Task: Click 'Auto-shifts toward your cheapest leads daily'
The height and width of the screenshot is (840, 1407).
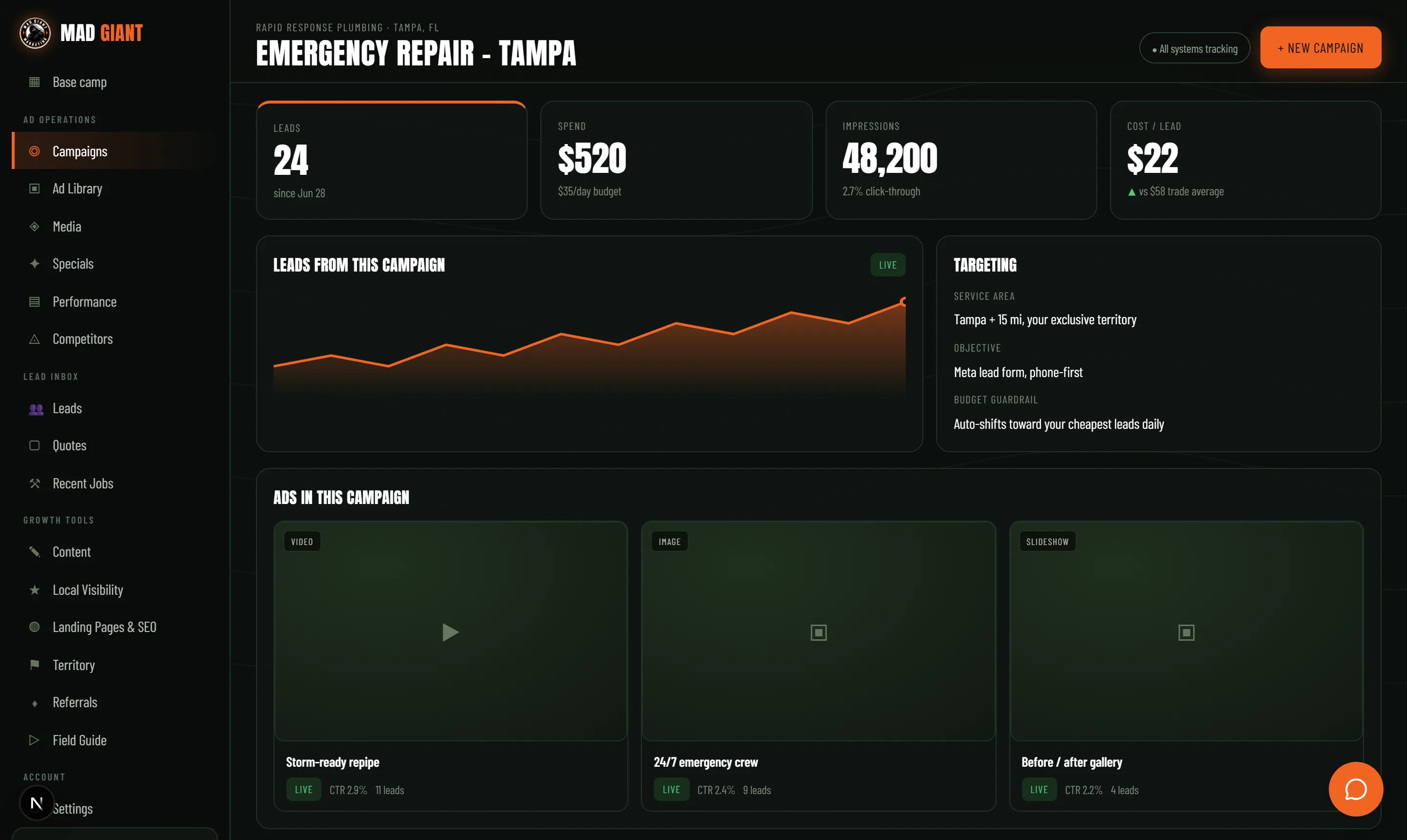Action: pyautogui.click(x=1058, y=424)
